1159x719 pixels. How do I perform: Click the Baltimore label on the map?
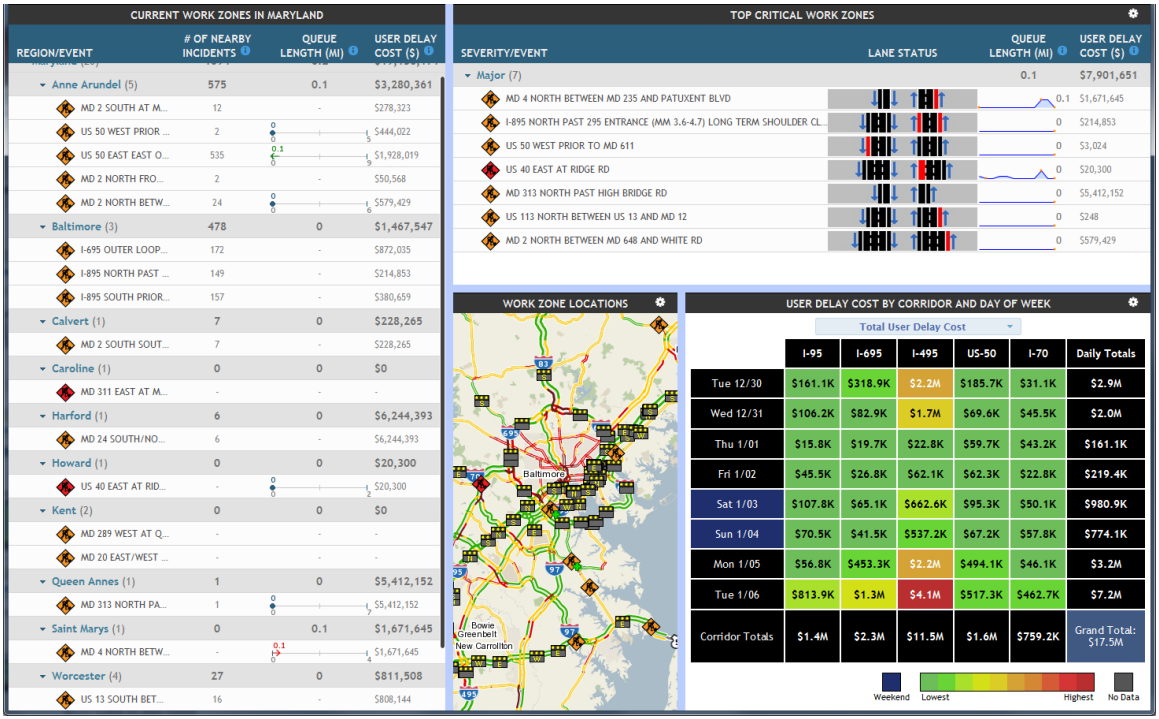click(545, 474)
